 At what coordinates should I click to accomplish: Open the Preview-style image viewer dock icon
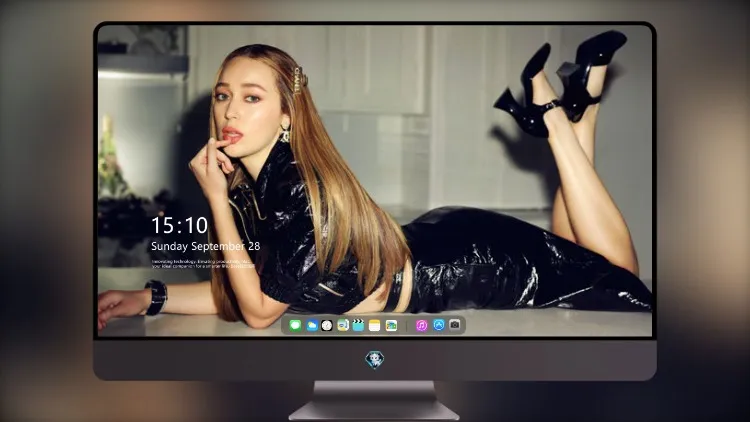[x=343, y=325]
